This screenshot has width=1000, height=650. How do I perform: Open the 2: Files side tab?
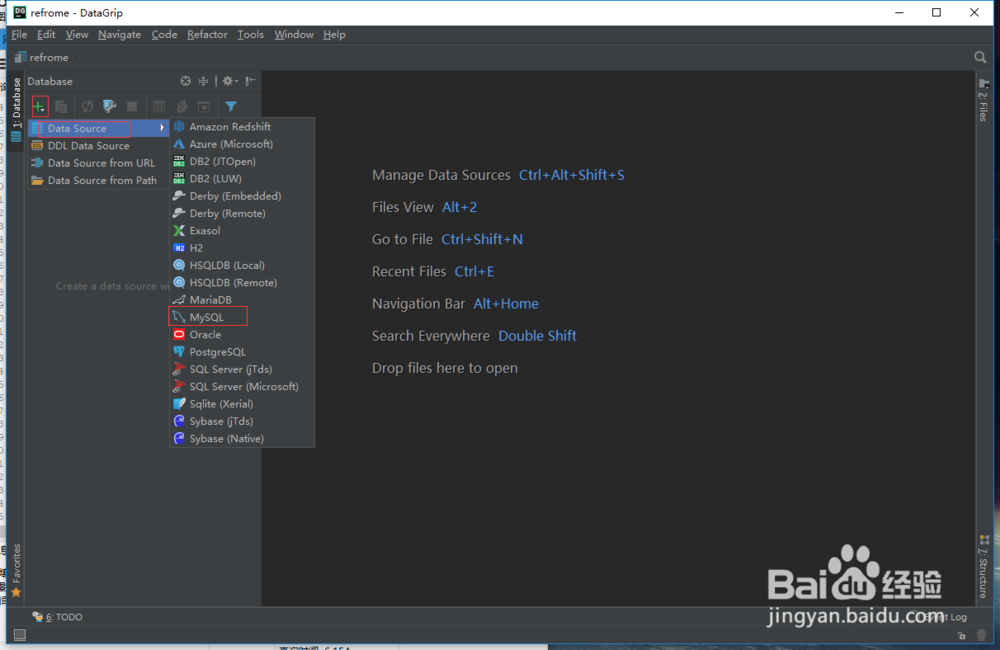pyautogui.click(x=983, y=101)
